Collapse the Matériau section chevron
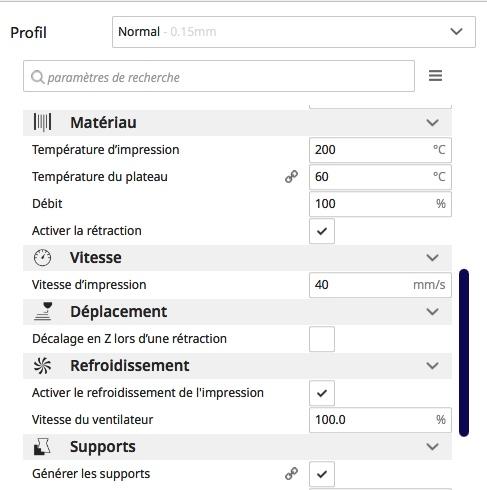 click(x=432, y=123)
